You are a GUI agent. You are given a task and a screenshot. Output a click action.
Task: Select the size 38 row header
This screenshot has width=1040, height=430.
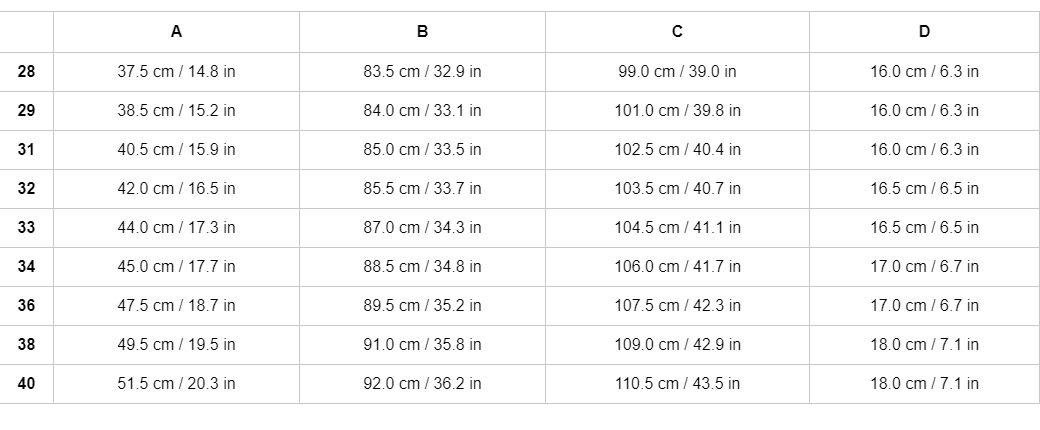(27, 345)
